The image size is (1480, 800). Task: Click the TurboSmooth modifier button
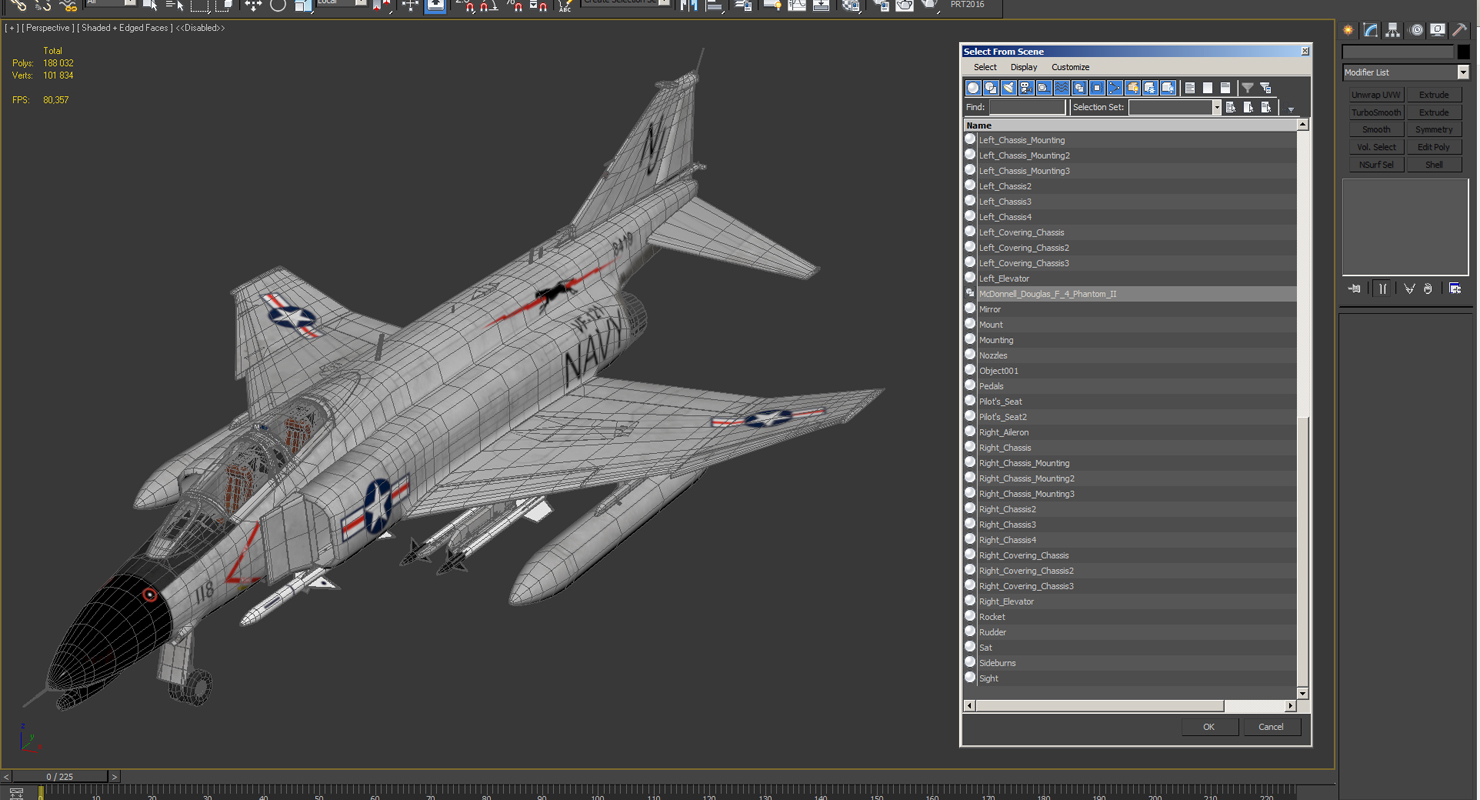(x=1376, y=112)
